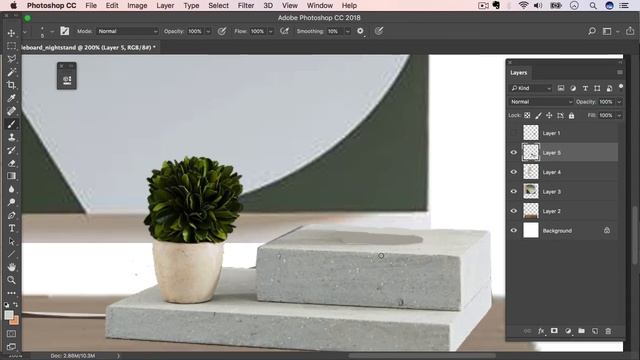640x360 pixels.
Task: Click the background color swatch
Action: click(16, 322)
